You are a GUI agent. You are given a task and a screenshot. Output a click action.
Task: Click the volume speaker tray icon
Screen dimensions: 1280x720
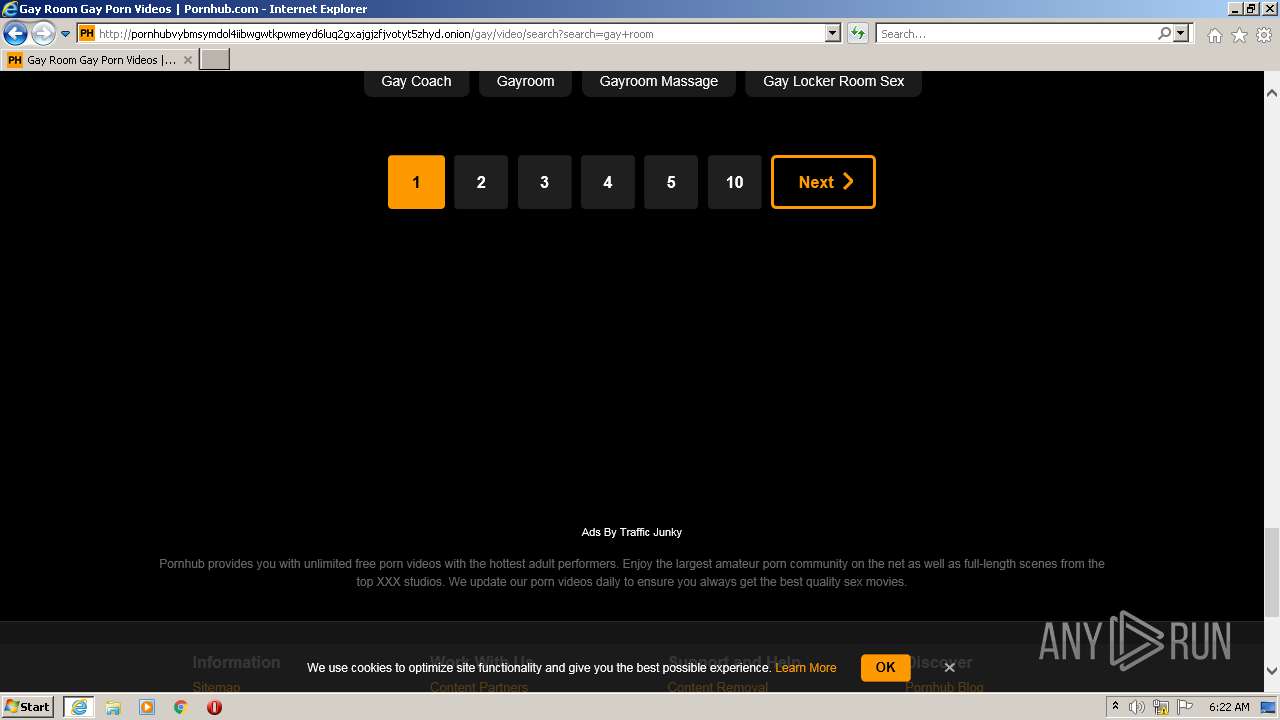click(x=1137, y=707)
